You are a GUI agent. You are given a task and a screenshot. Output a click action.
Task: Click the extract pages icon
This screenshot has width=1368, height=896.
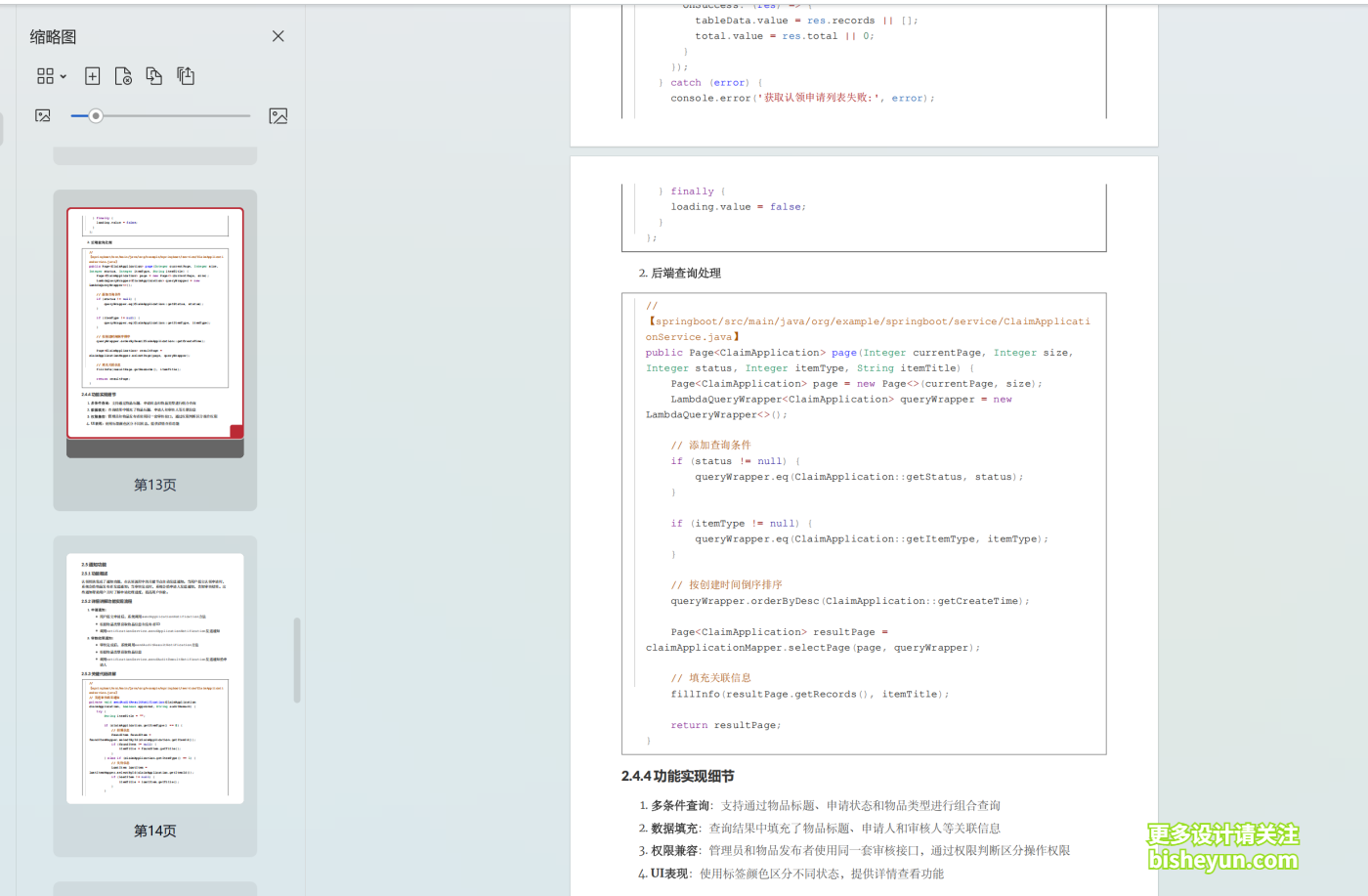[x=186, y=76]
